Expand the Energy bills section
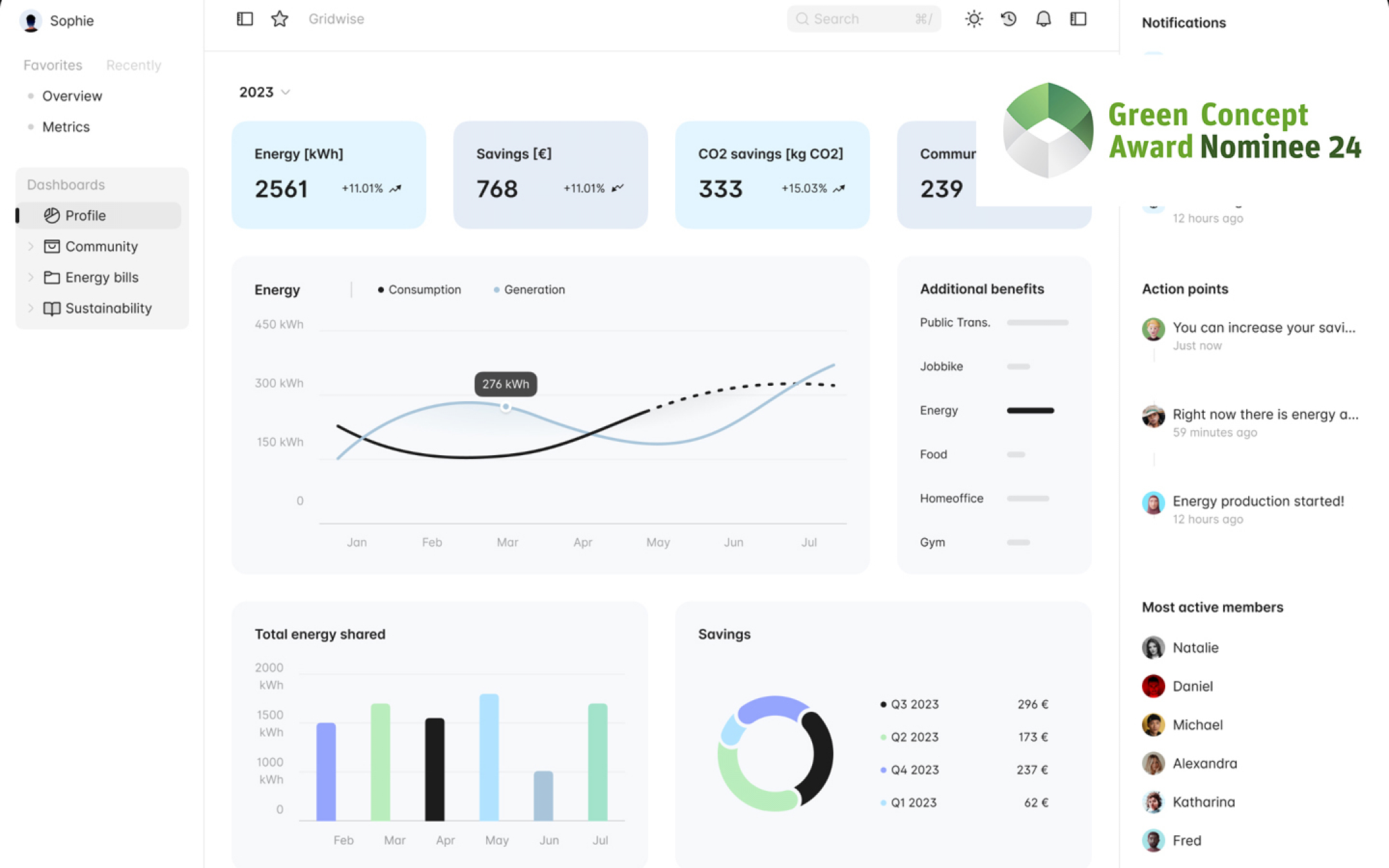Viewport: 1389px width, 868px height. [x=31, y=277]
